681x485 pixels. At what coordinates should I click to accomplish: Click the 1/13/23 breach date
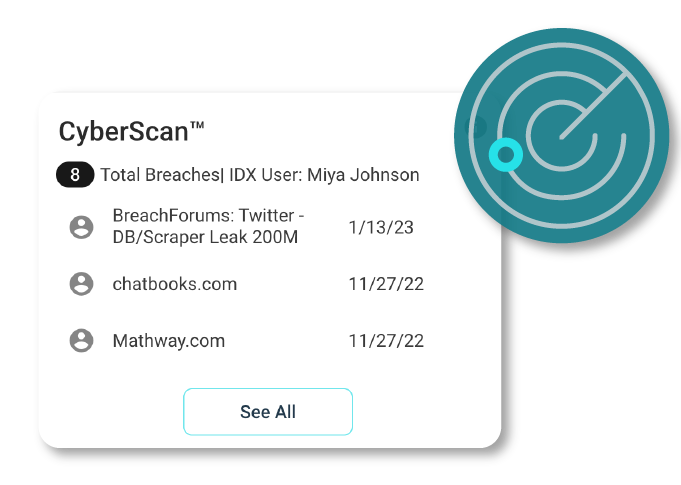coord(381,228)
